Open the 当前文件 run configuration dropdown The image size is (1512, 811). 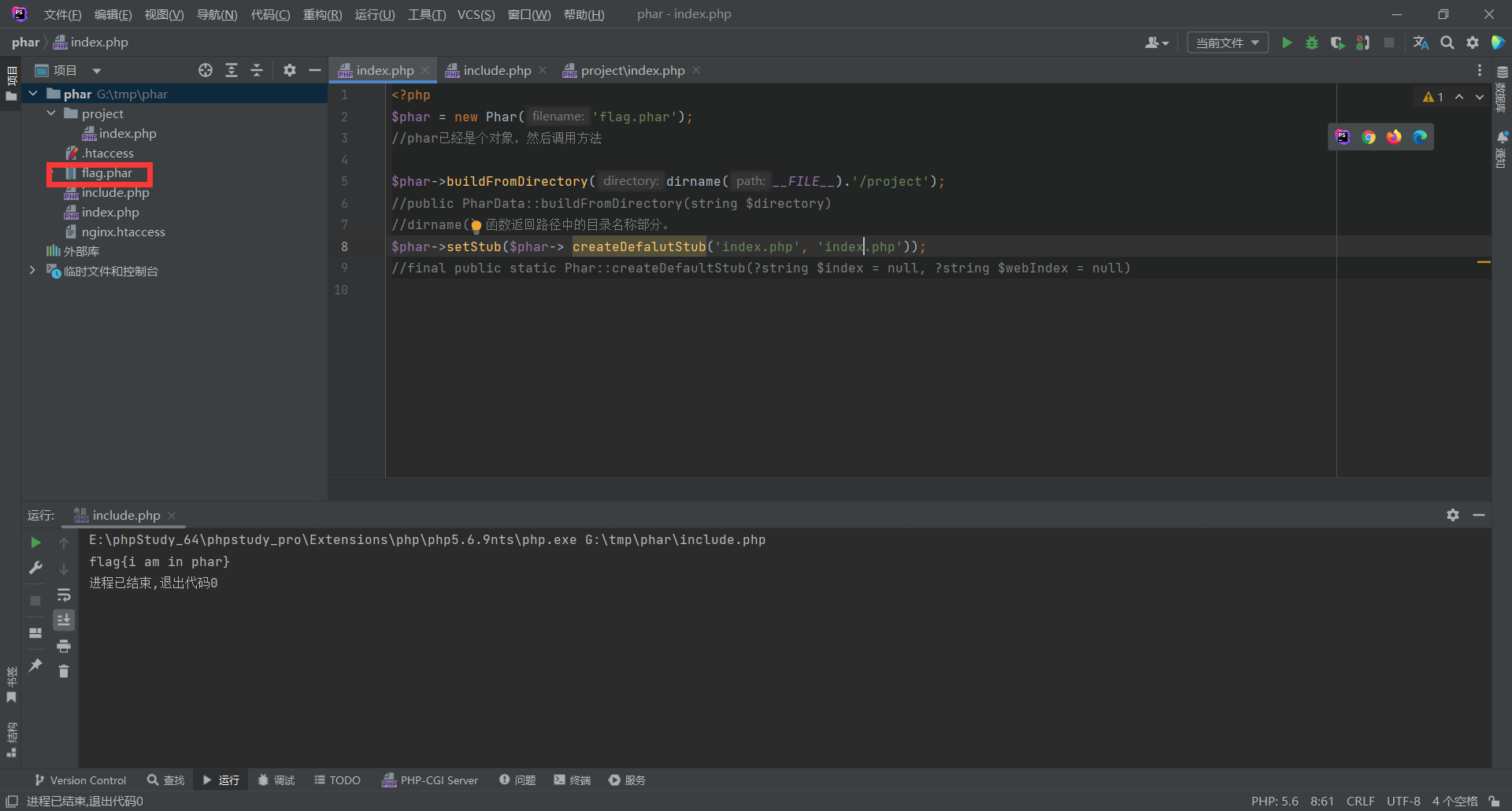pyautogui.click(x=1228, y=43)
